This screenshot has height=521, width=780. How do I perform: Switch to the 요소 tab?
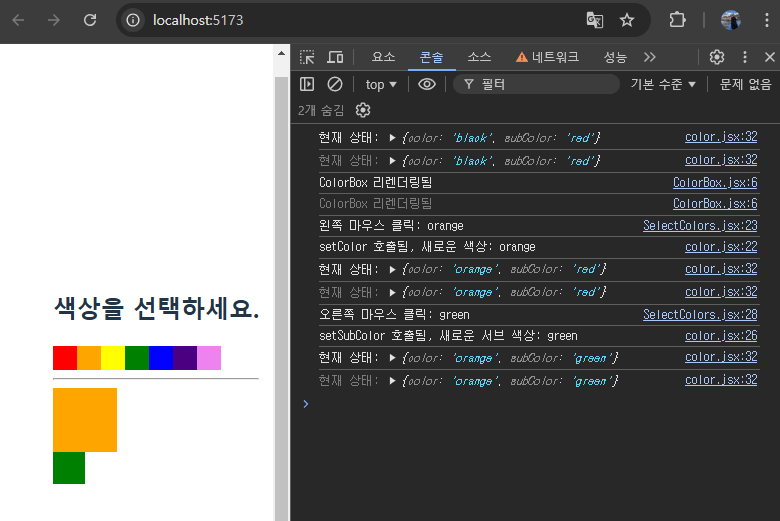[384, 57]
